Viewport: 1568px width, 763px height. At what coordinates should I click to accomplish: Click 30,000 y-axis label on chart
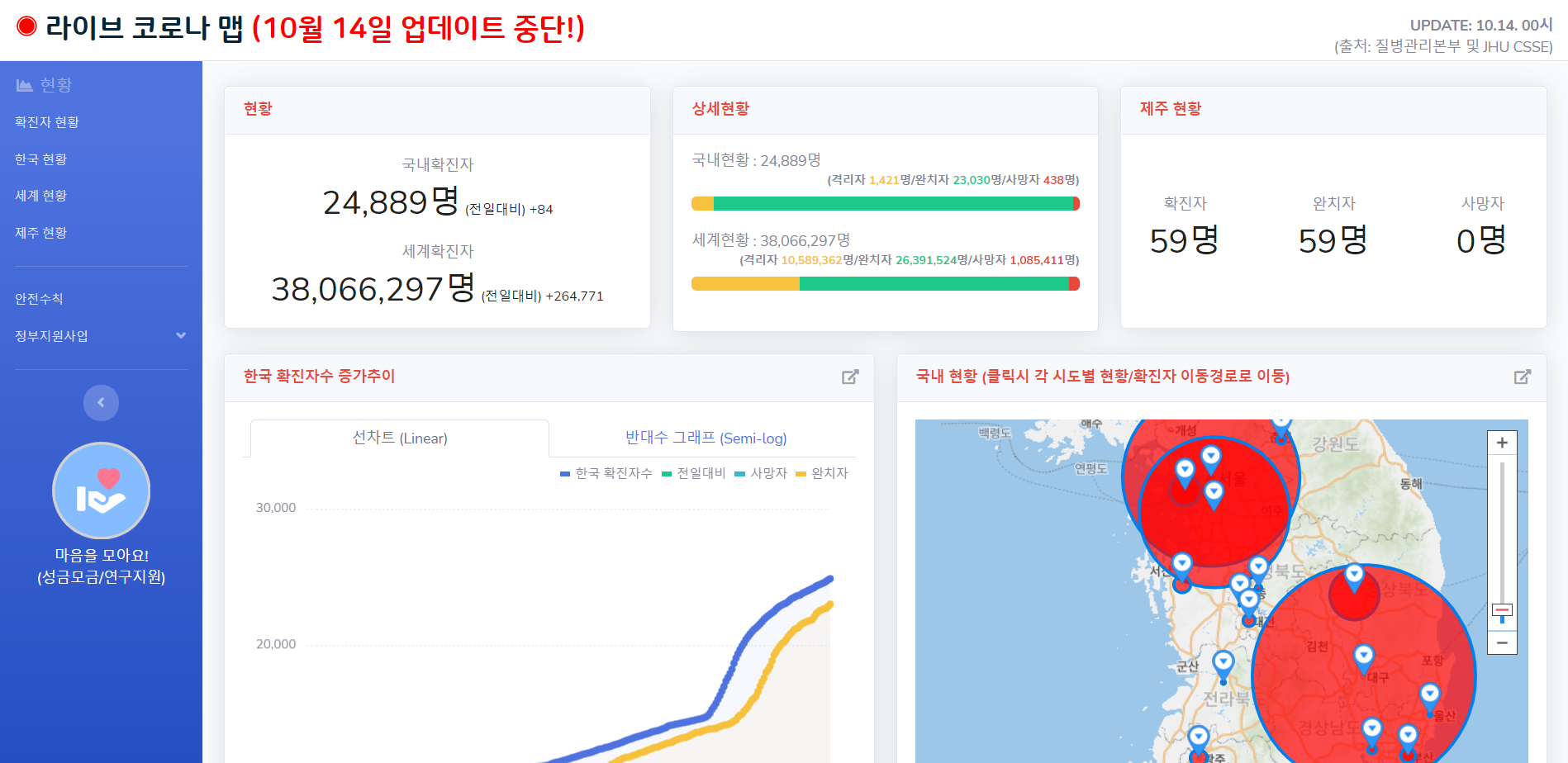coord(276,508)
